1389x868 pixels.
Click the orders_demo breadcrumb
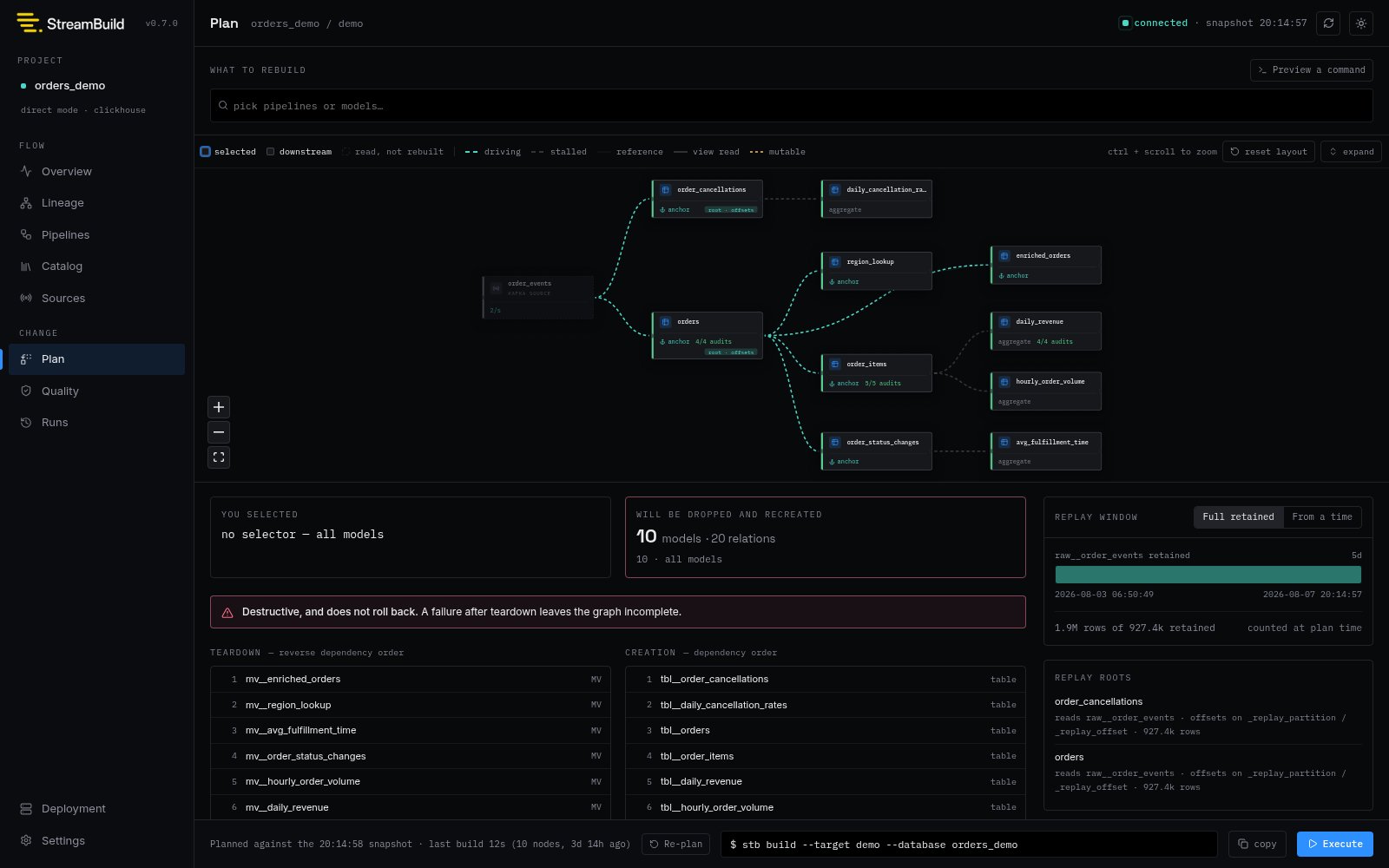click(285, 23)
